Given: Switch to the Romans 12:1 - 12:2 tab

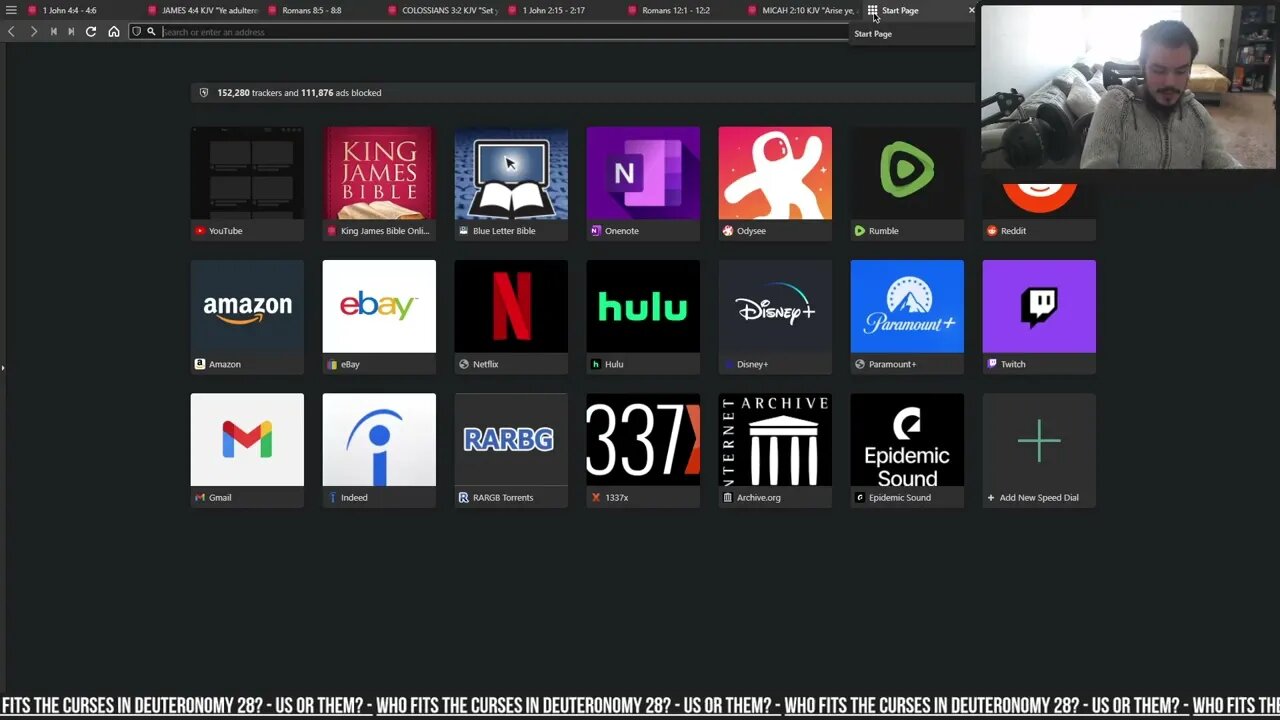Looking at the screenshot, I should (675, 10).
